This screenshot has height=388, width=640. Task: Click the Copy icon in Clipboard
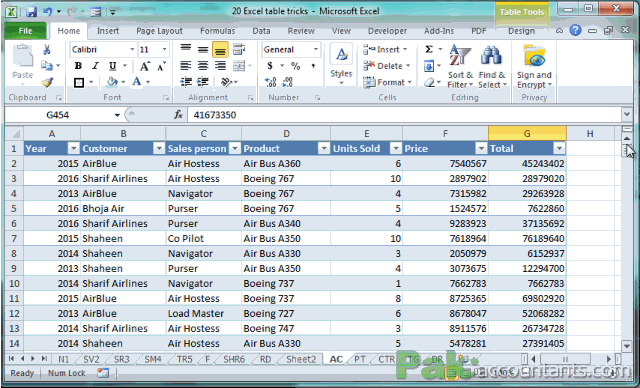tap(47, 65)
